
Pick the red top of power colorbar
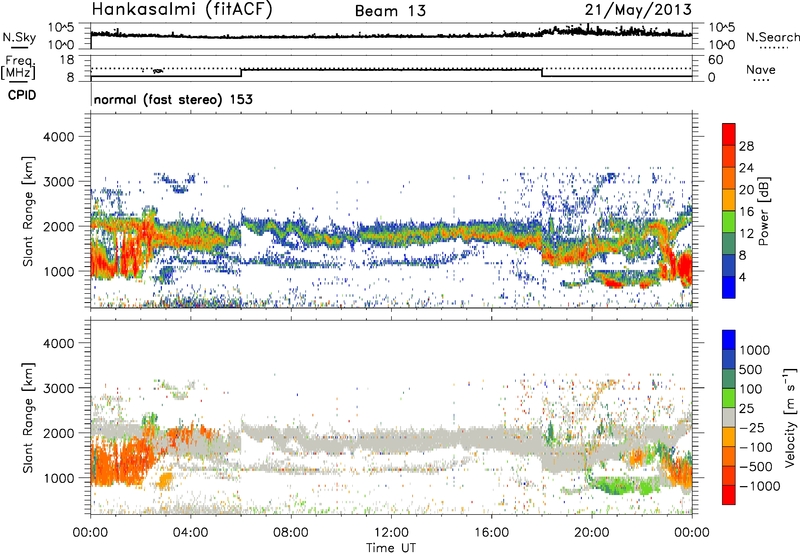(729, 132)
